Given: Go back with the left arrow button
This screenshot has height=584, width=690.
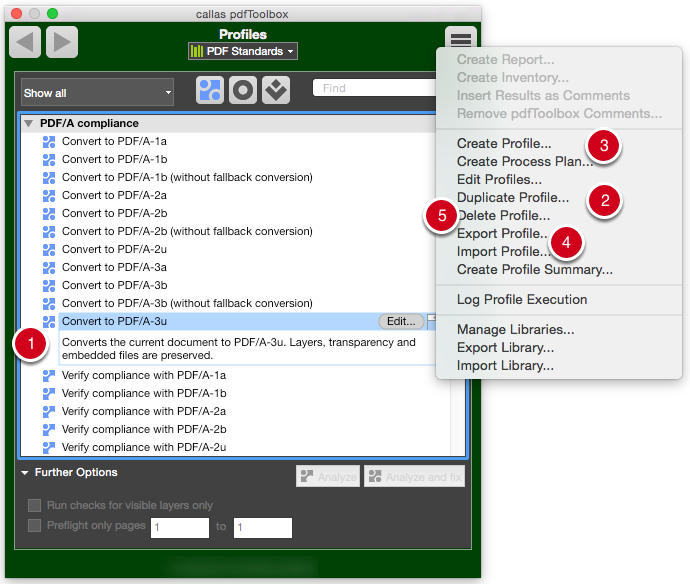Looking at the screenshot, I should pos(25,42).
